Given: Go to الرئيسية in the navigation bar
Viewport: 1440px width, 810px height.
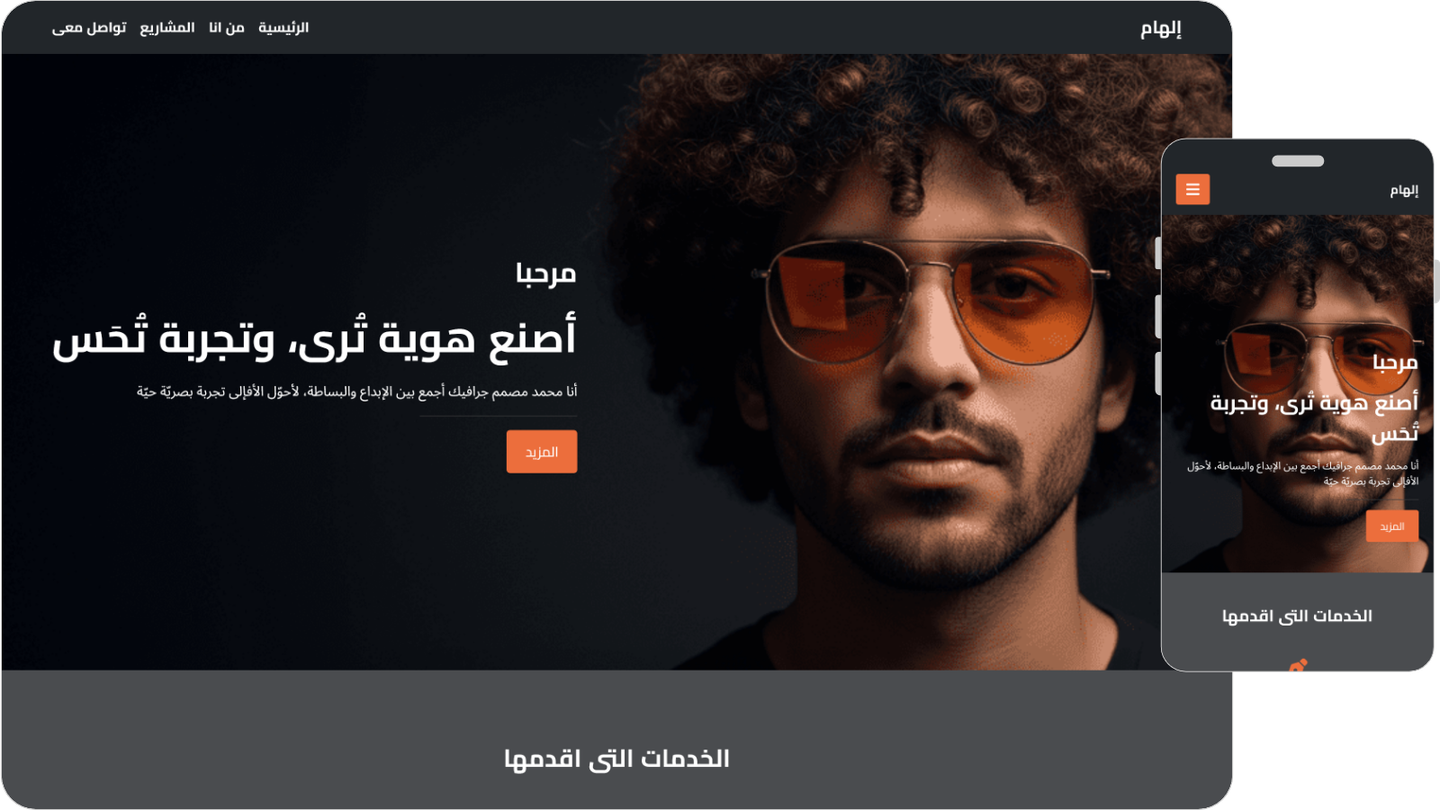Looking at the screenshot, I should tap(284, 28).
